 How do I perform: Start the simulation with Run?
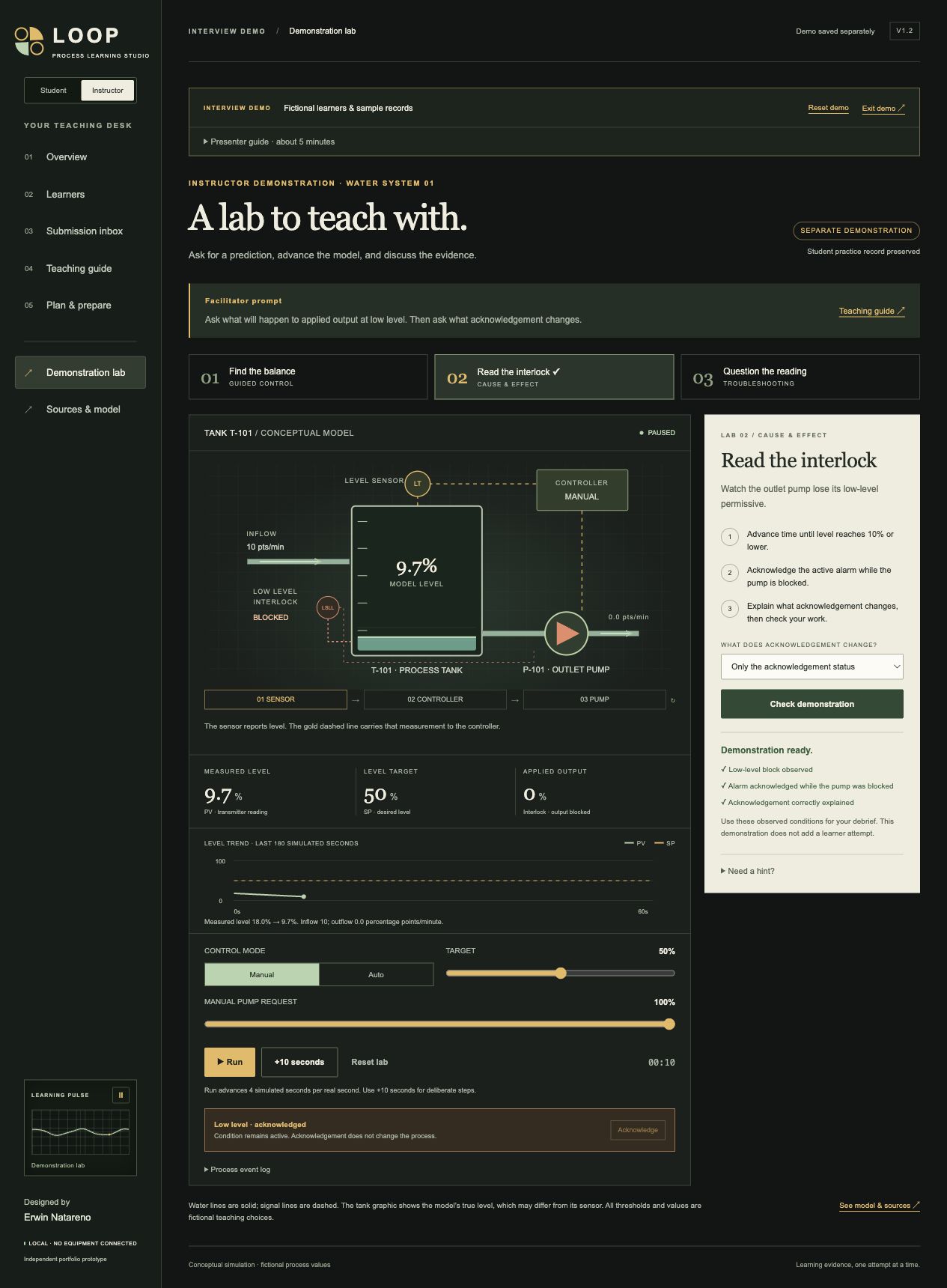tap(230, 1062)
